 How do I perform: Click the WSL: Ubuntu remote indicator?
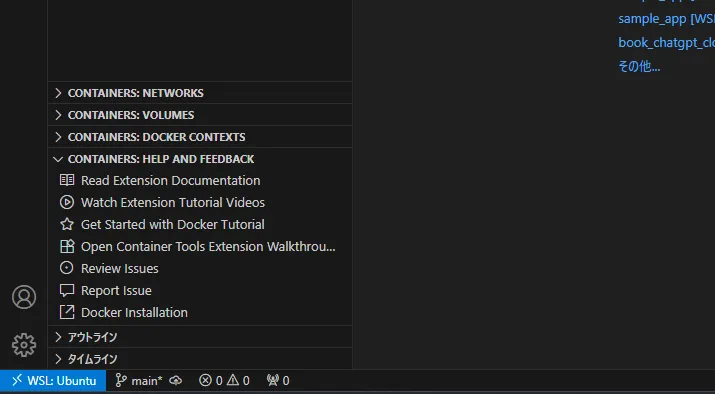[53, 381]
